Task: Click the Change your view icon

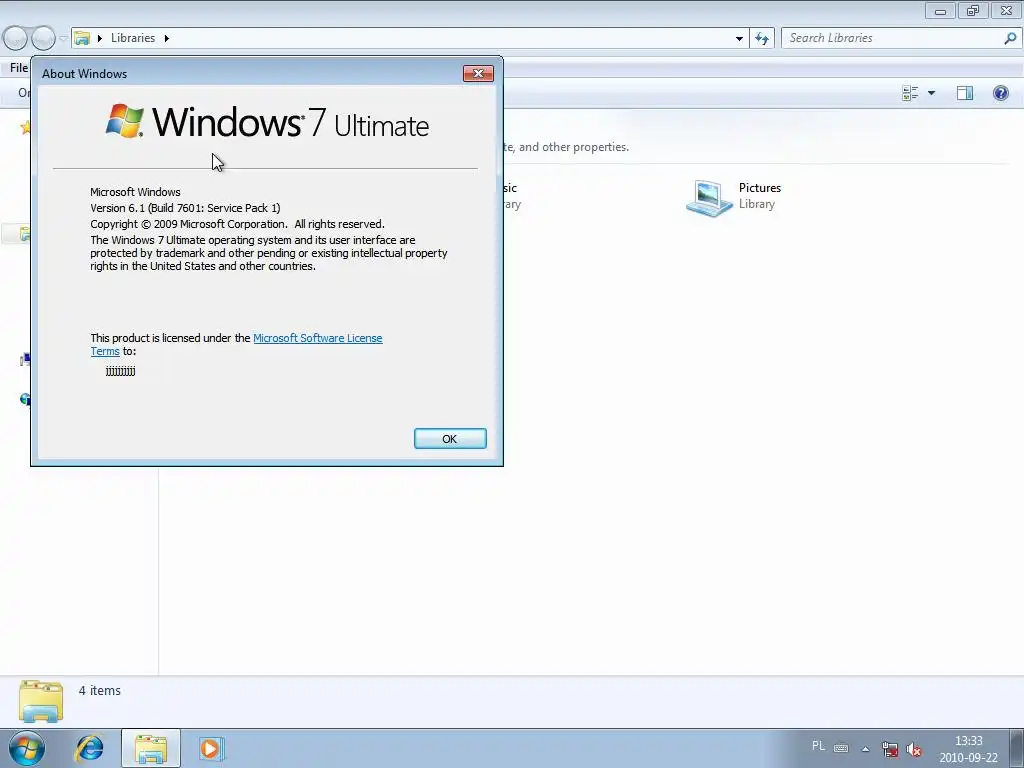Action: point(910,93)
